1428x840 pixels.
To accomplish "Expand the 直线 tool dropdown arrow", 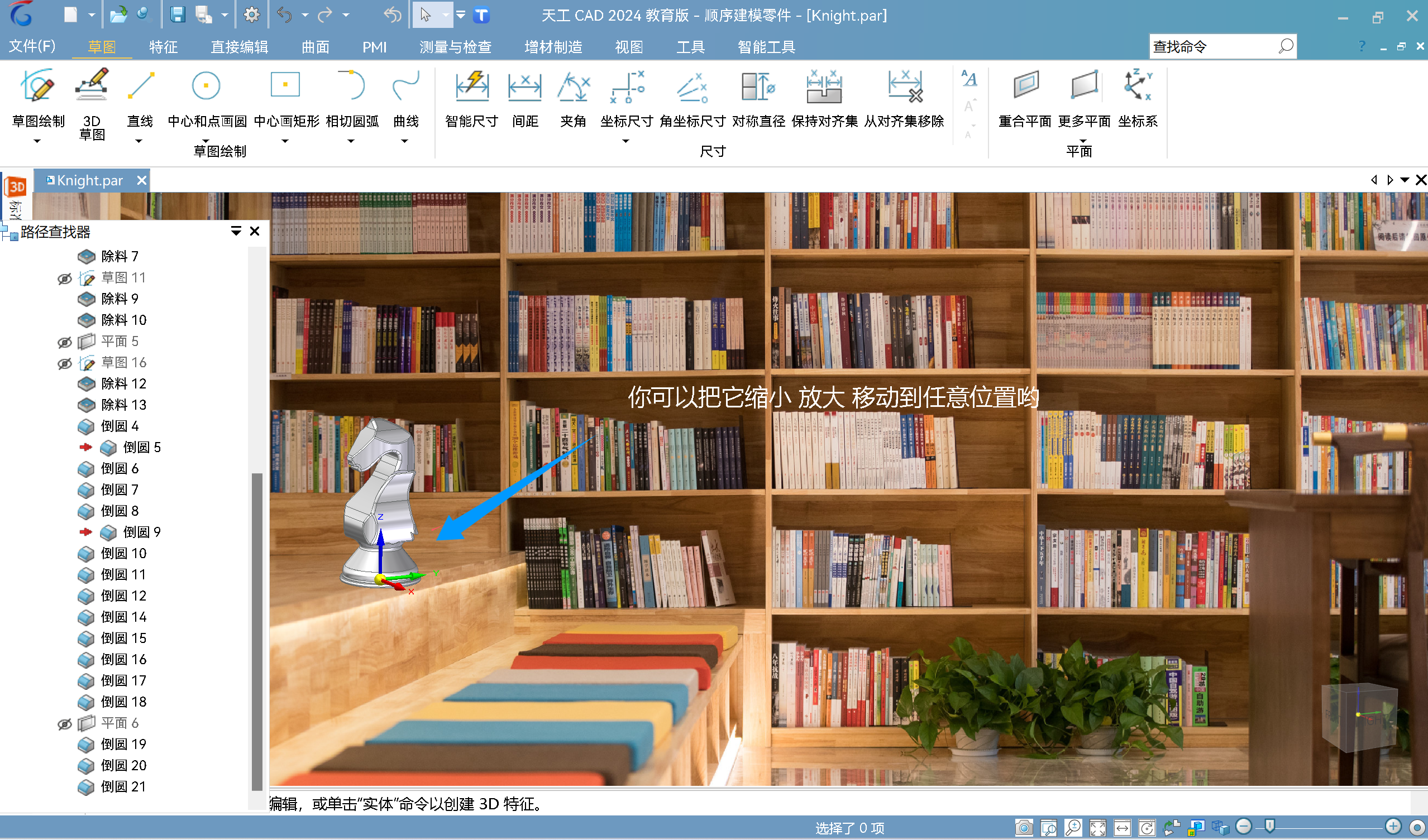I will [x=139, y=141].
